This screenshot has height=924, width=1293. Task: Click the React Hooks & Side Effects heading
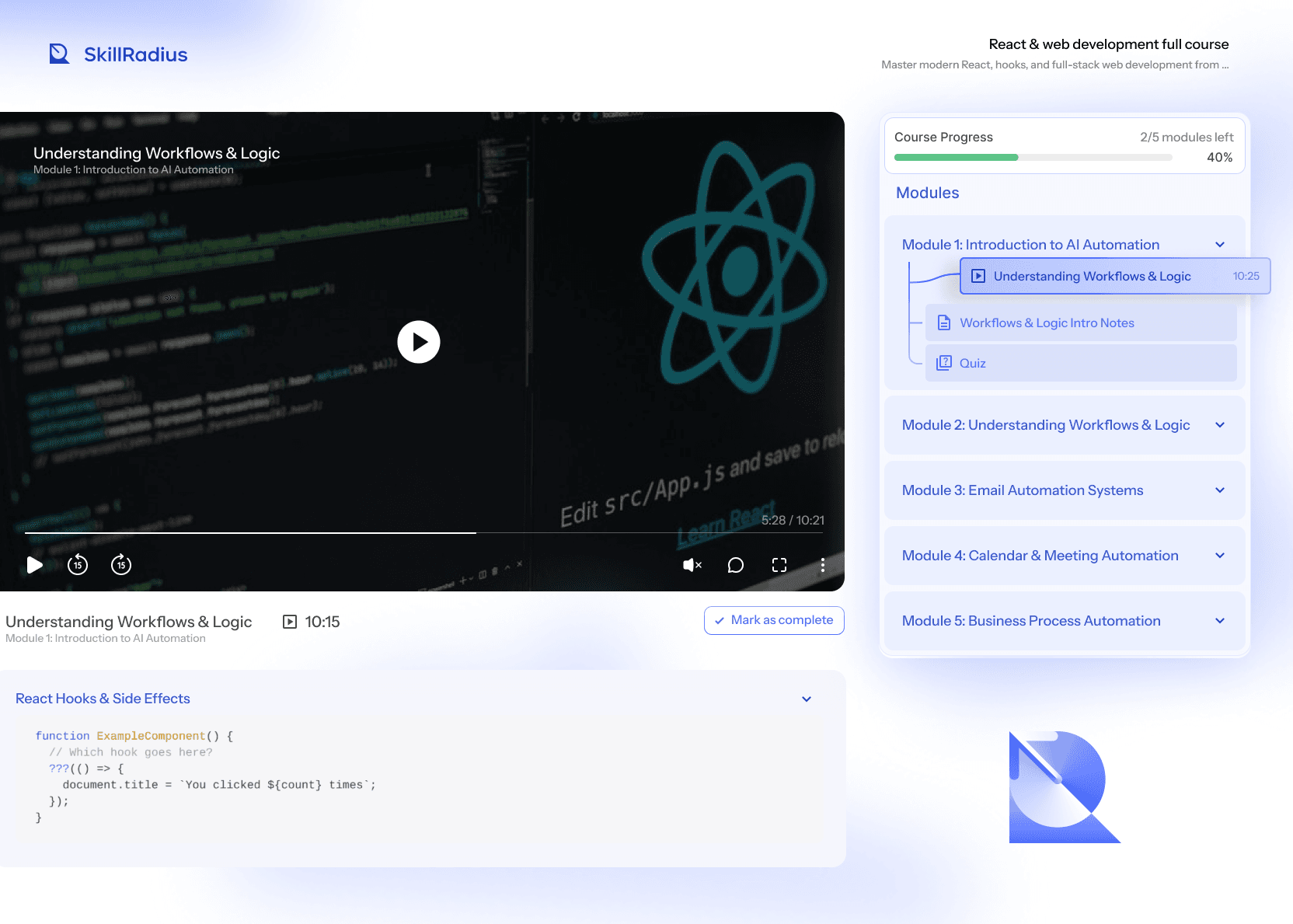pos(103,699)
